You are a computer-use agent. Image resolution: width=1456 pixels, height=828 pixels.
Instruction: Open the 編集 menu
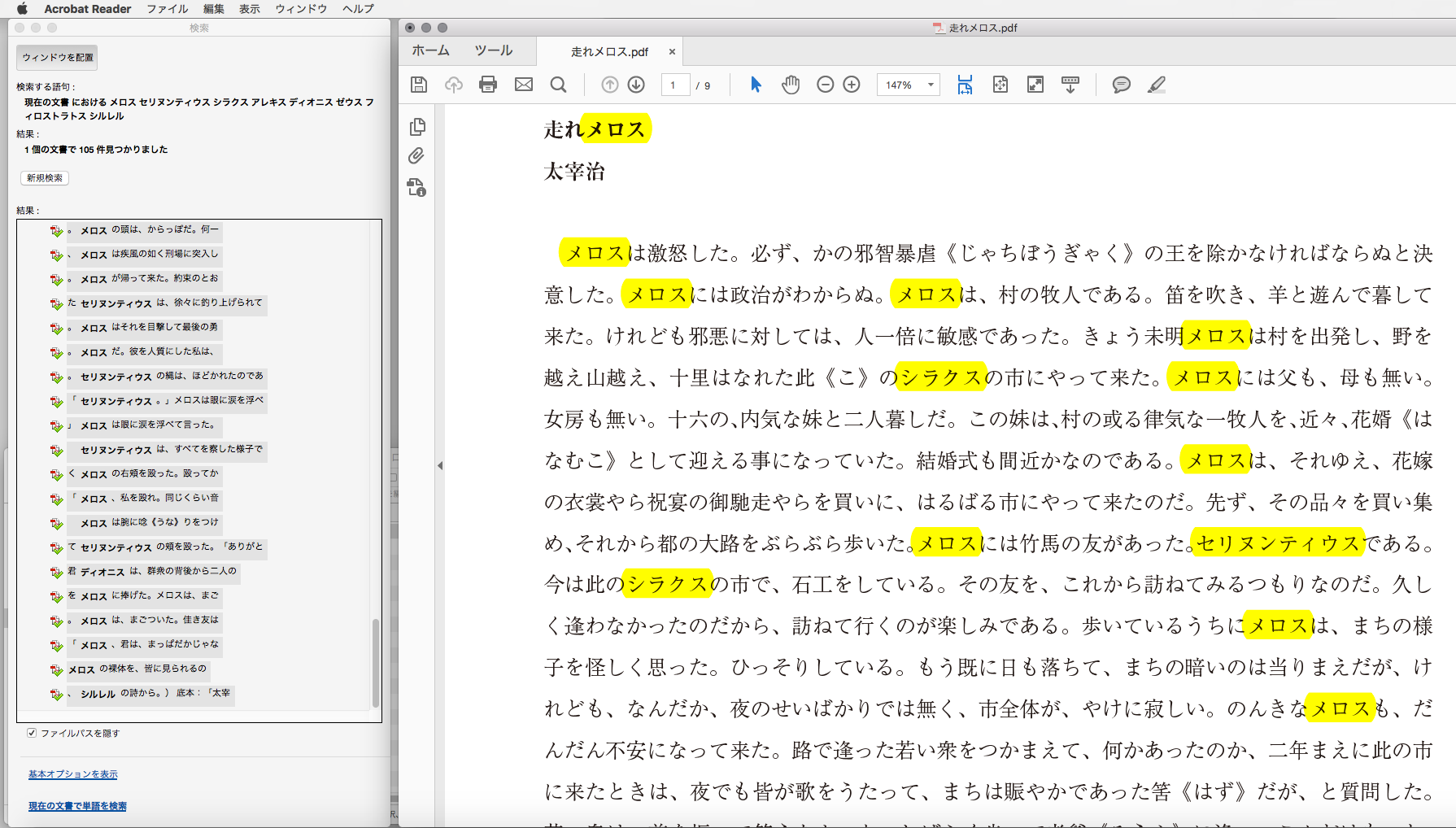(214, 9)
